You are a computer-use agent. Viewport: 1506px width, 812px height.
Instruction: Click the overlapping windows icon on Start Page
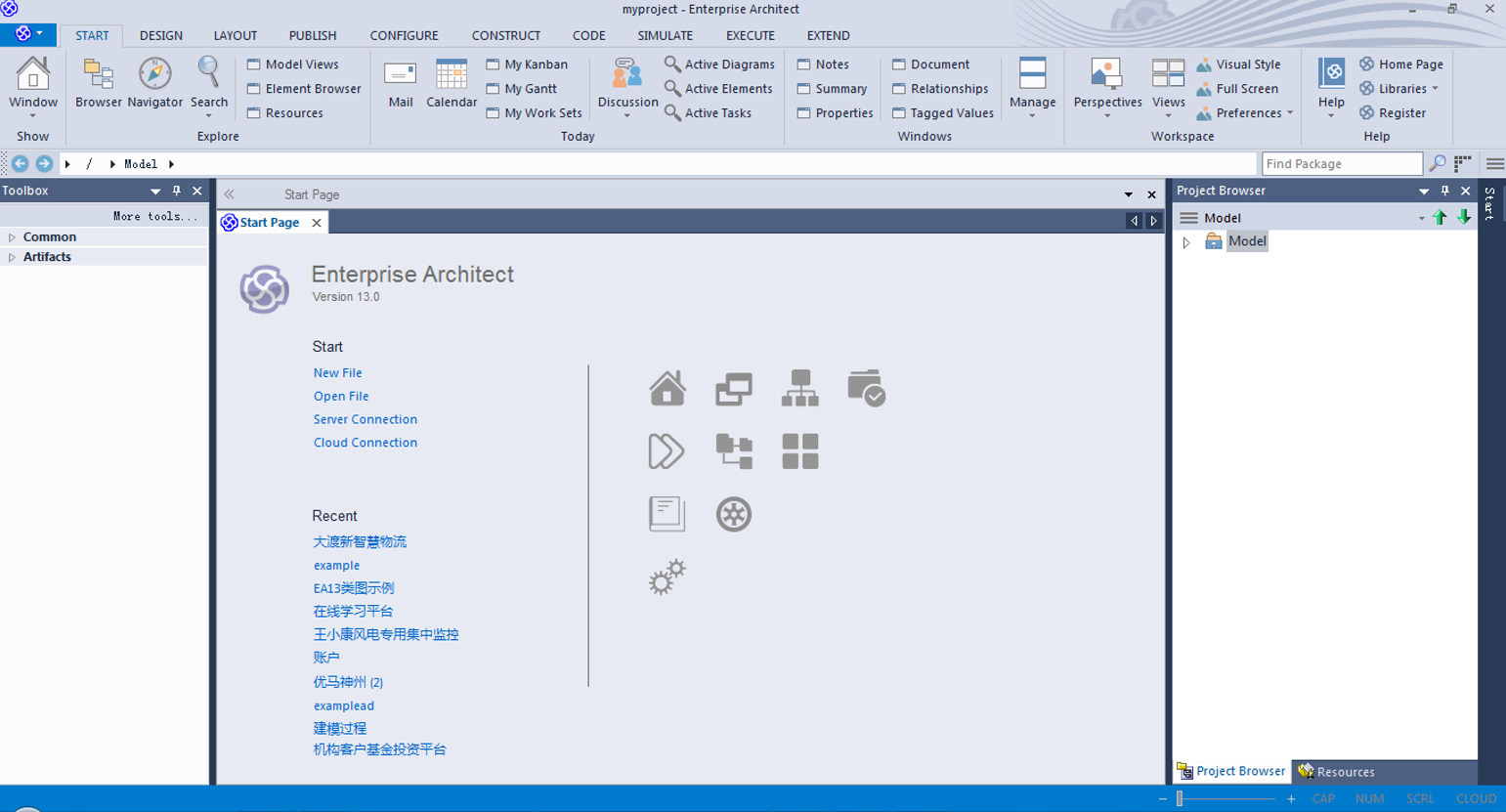click(734, 389)
